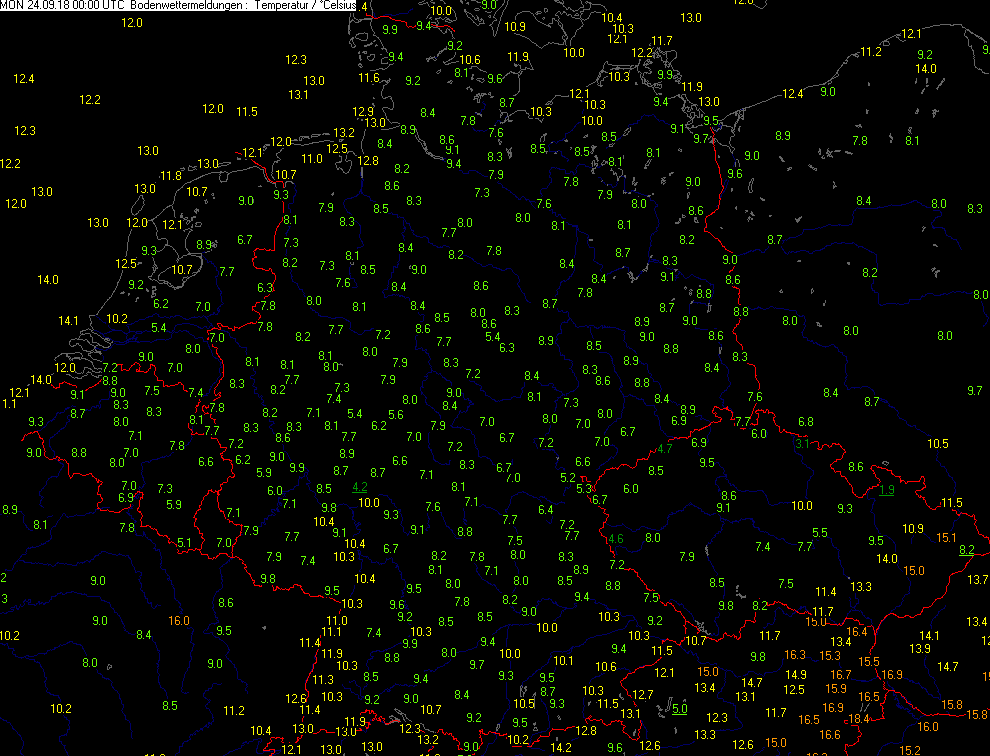Click the green 5.5 temperature value
The image size is (990, 756).
[820, 533]
